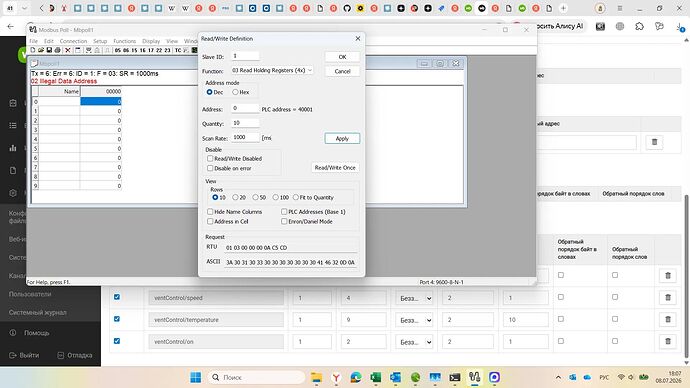Screen dimensions: 690x388
Task: Open Excel from the taskbar
Action: coord(375,377)
